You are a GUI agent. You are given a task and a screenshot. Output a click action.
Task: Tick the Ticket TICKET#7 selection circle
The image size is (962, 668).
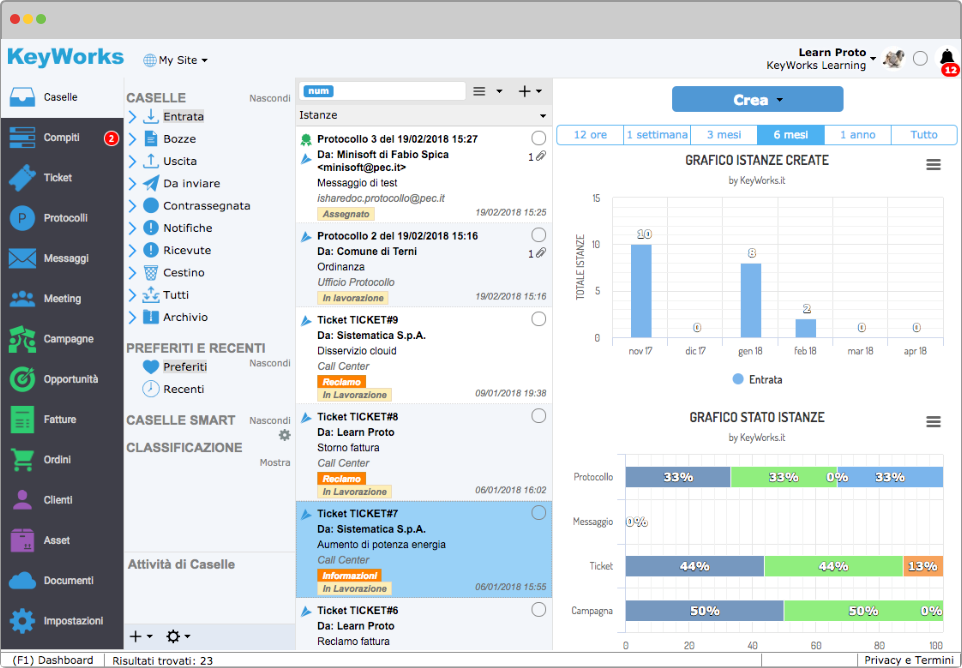538,513
